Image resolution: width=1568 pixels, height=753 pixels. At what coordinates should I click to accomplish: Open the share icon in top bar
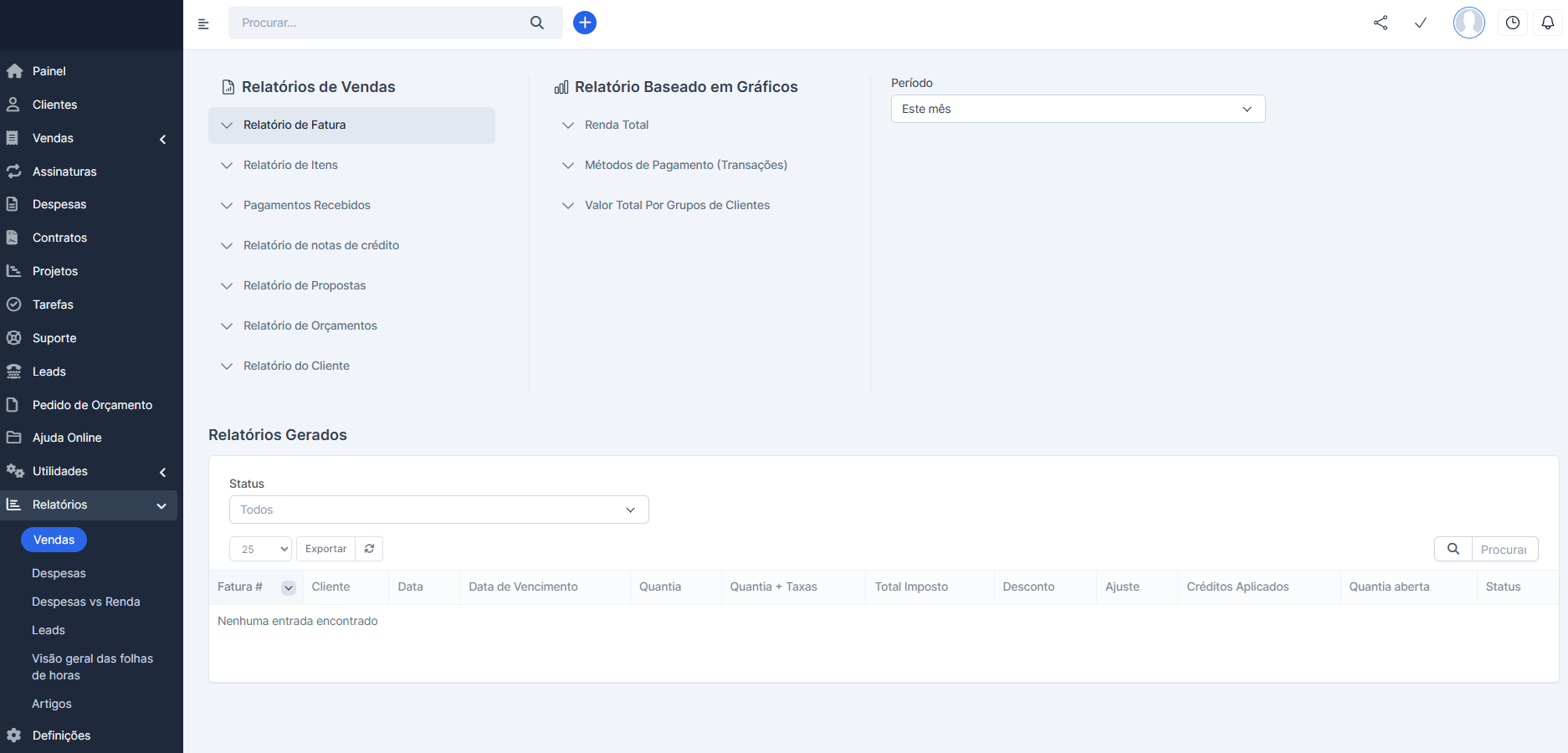(1381, 23)
